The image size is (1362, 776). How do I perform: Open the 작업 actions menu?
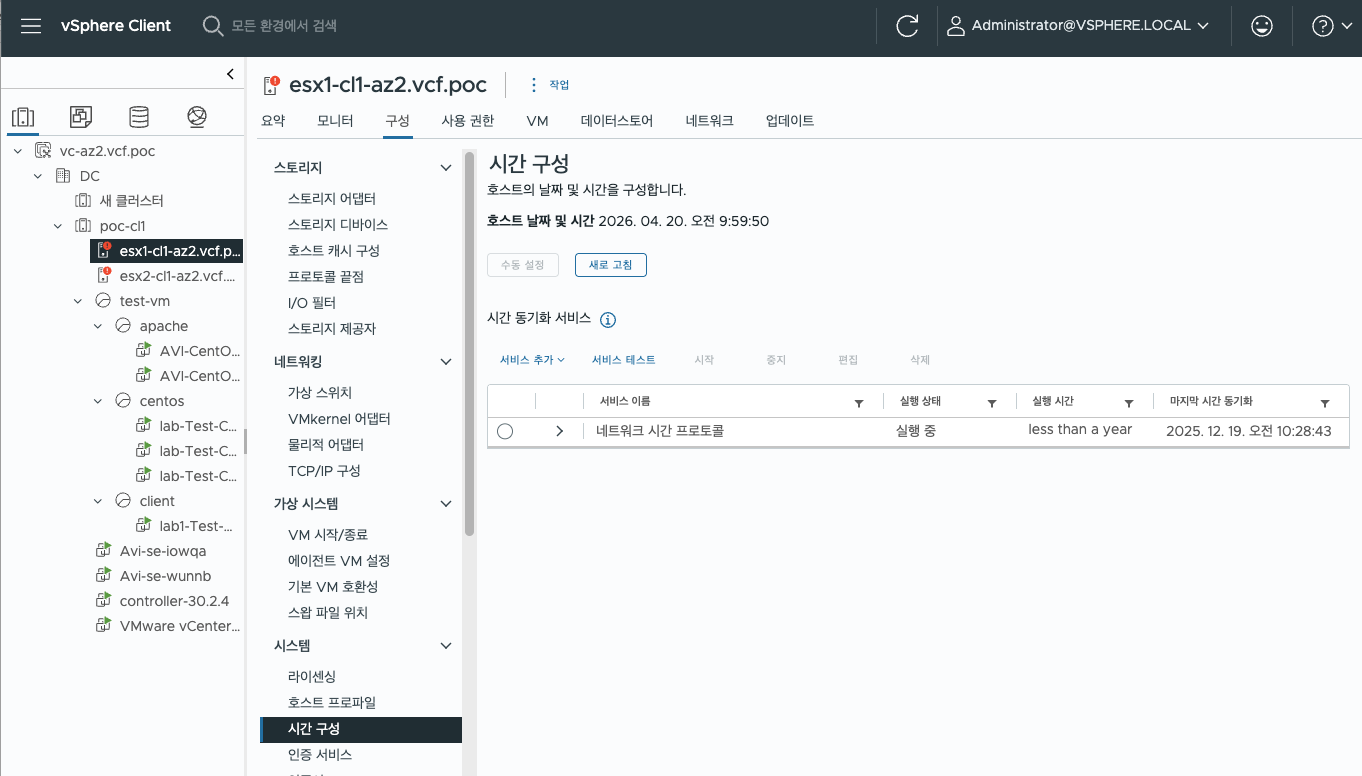[549, 85]
